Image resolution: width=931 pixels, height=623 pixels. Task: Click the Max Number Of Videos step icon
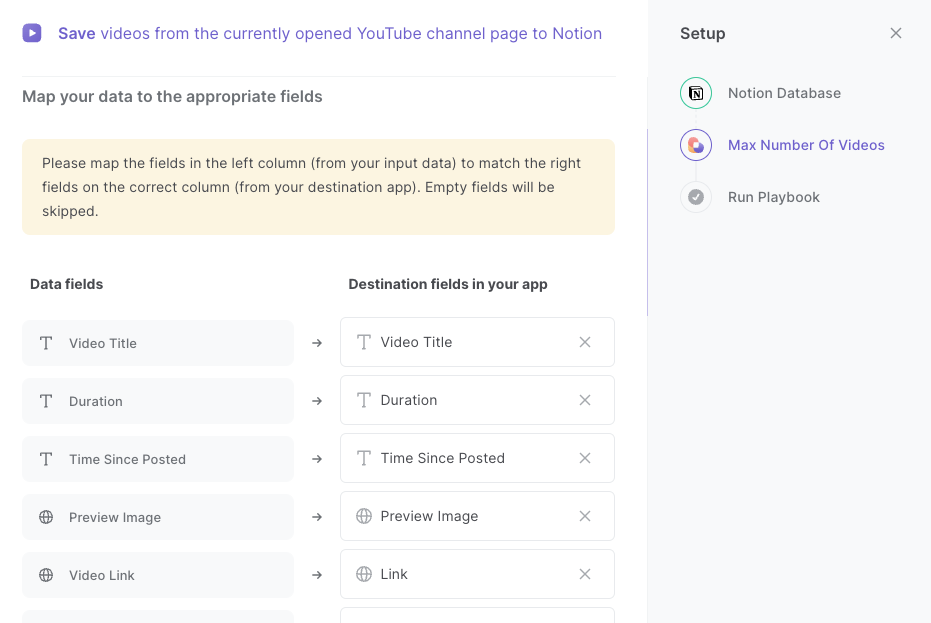696,145
